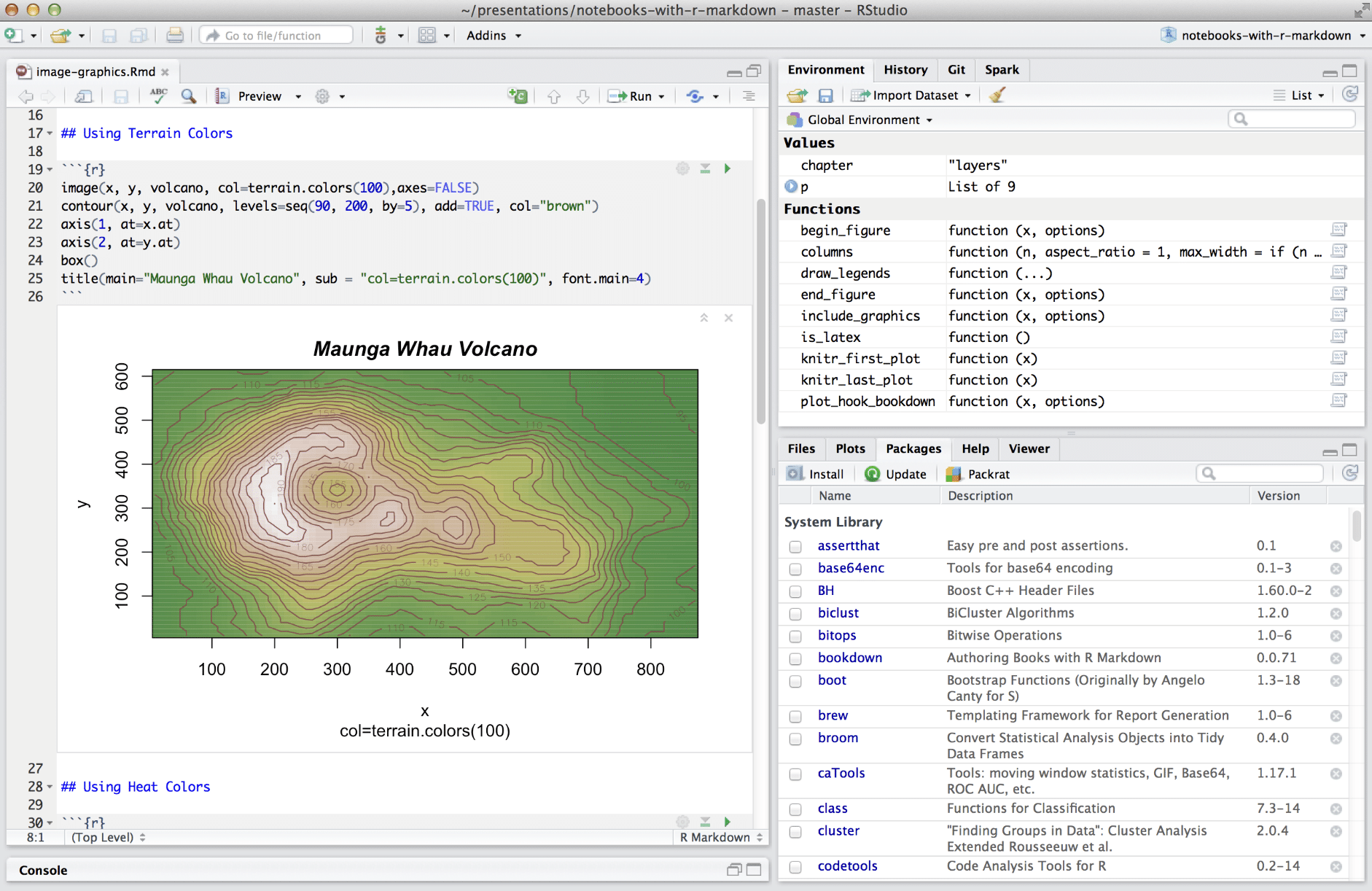Clear environment with broom icon
The width and height of the screenshot is (1372, 891).
pos(997,95)
